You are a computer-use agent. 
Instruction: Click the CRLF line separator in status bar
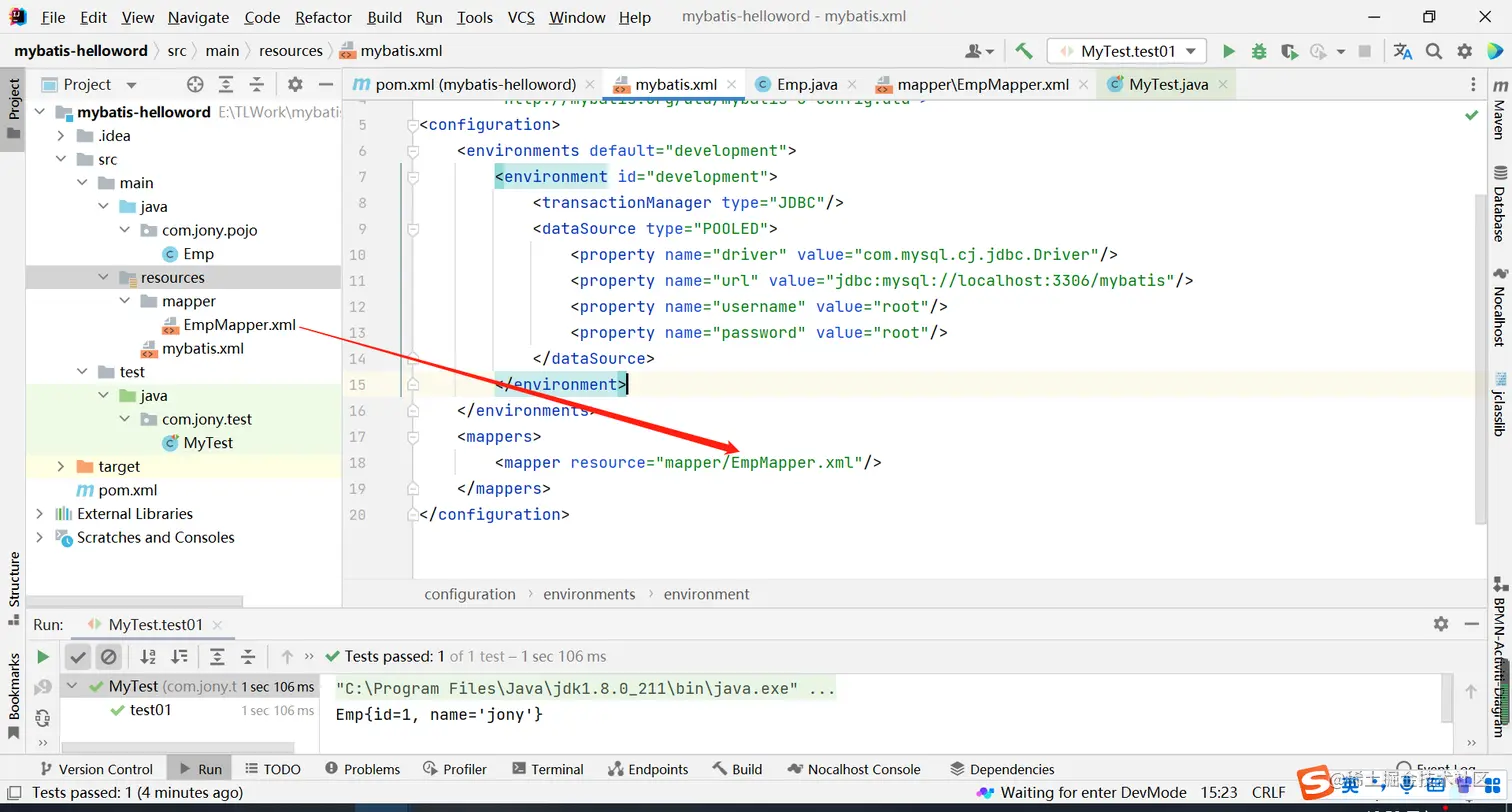point(1268,793)
